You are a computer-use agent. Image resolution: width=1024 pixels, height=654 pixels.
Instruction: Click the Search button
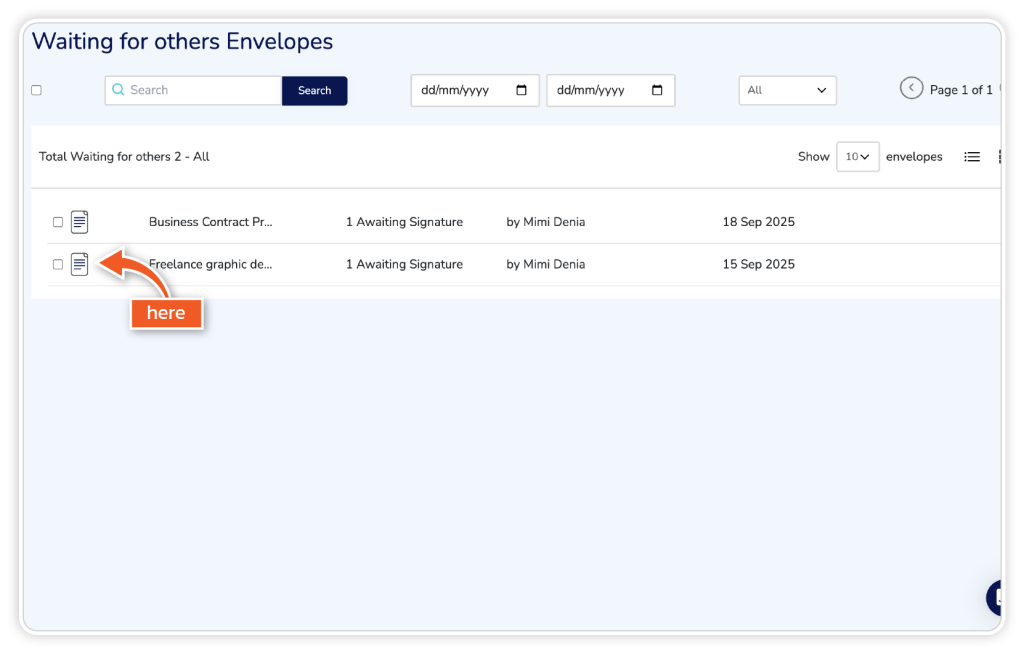(314, 91)
